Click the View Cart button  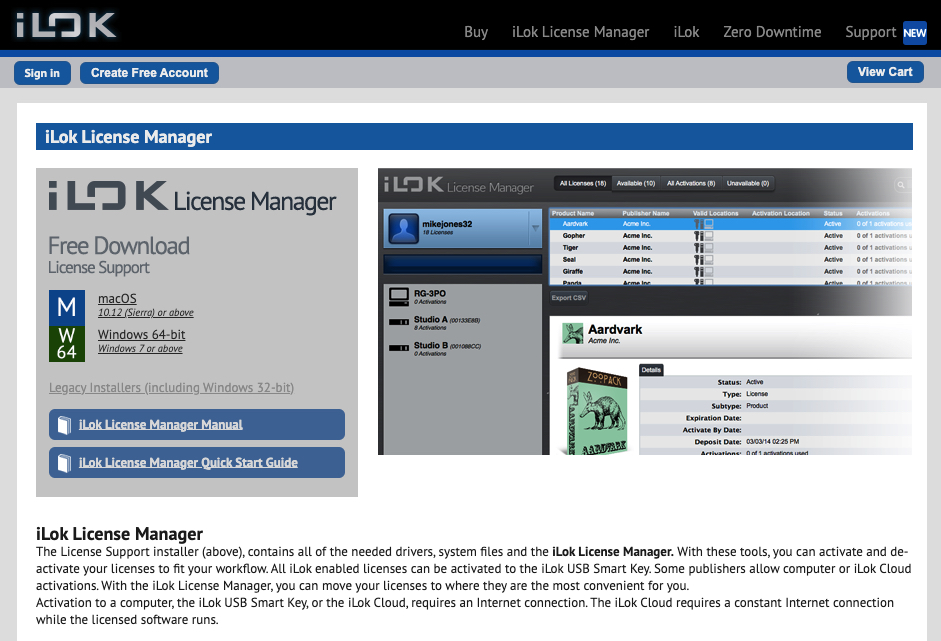pyautogui.click(x=885, y=72)
